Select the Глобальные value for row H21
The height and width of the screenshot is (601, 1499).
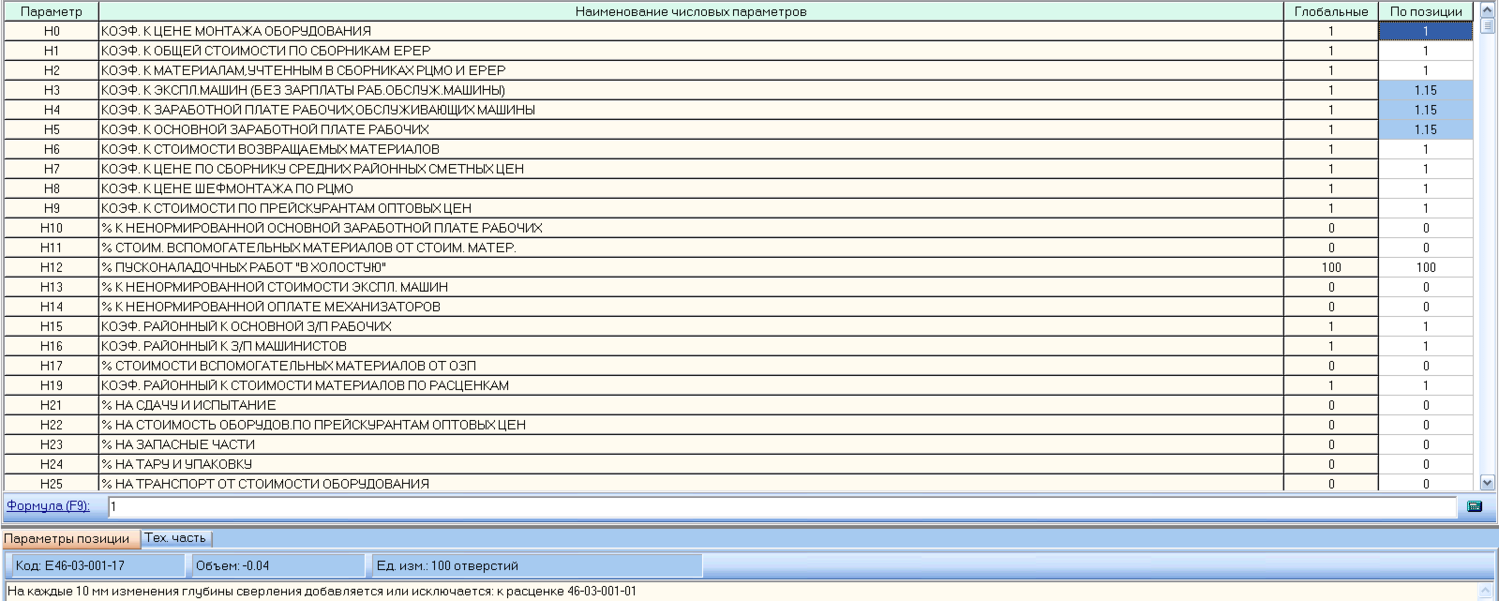click(x=1331, y=405)
